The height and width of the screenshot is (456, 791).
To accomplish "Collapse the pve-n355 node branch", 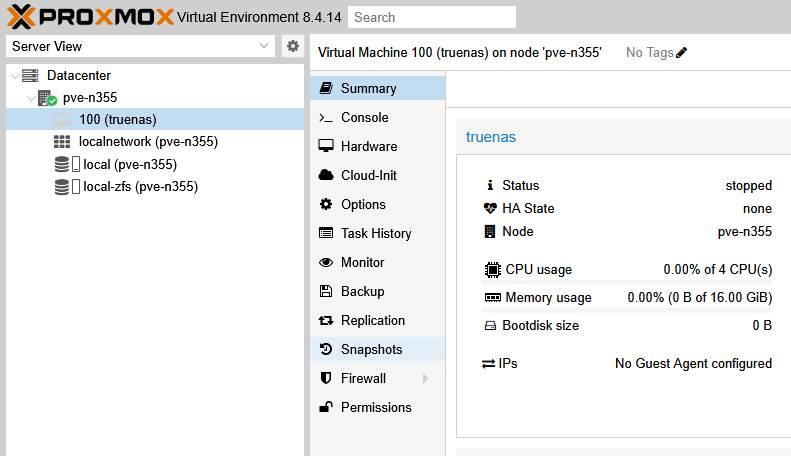I will (30, 98).
